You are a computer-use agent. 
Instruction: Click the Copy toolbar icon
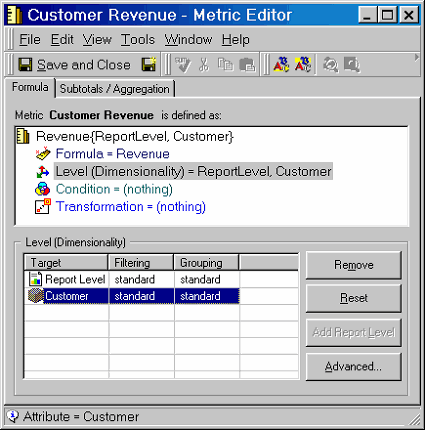225,64
